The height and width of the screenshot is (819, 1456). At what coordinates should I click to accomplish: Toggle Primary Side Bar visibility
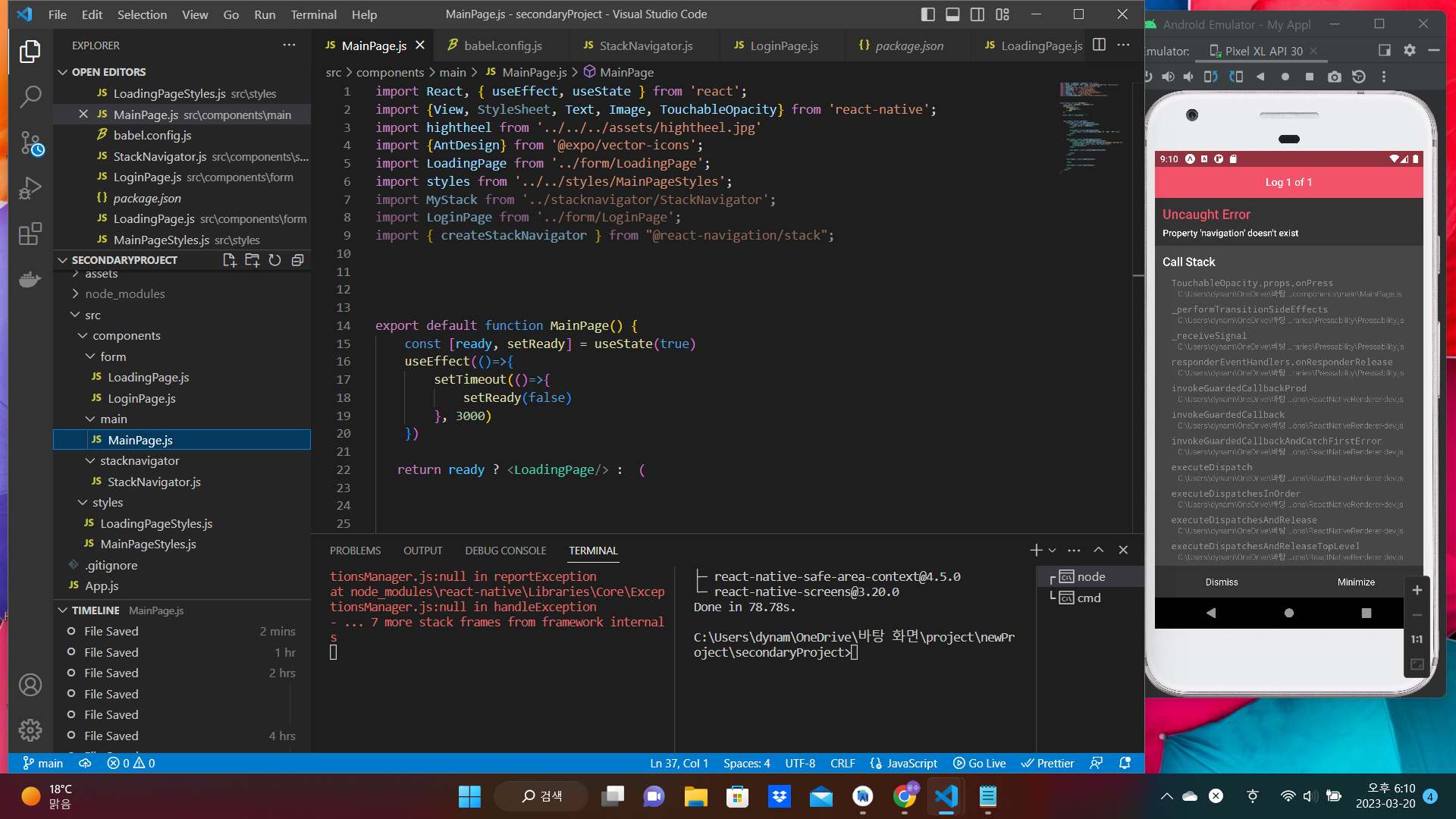[928, 14]
